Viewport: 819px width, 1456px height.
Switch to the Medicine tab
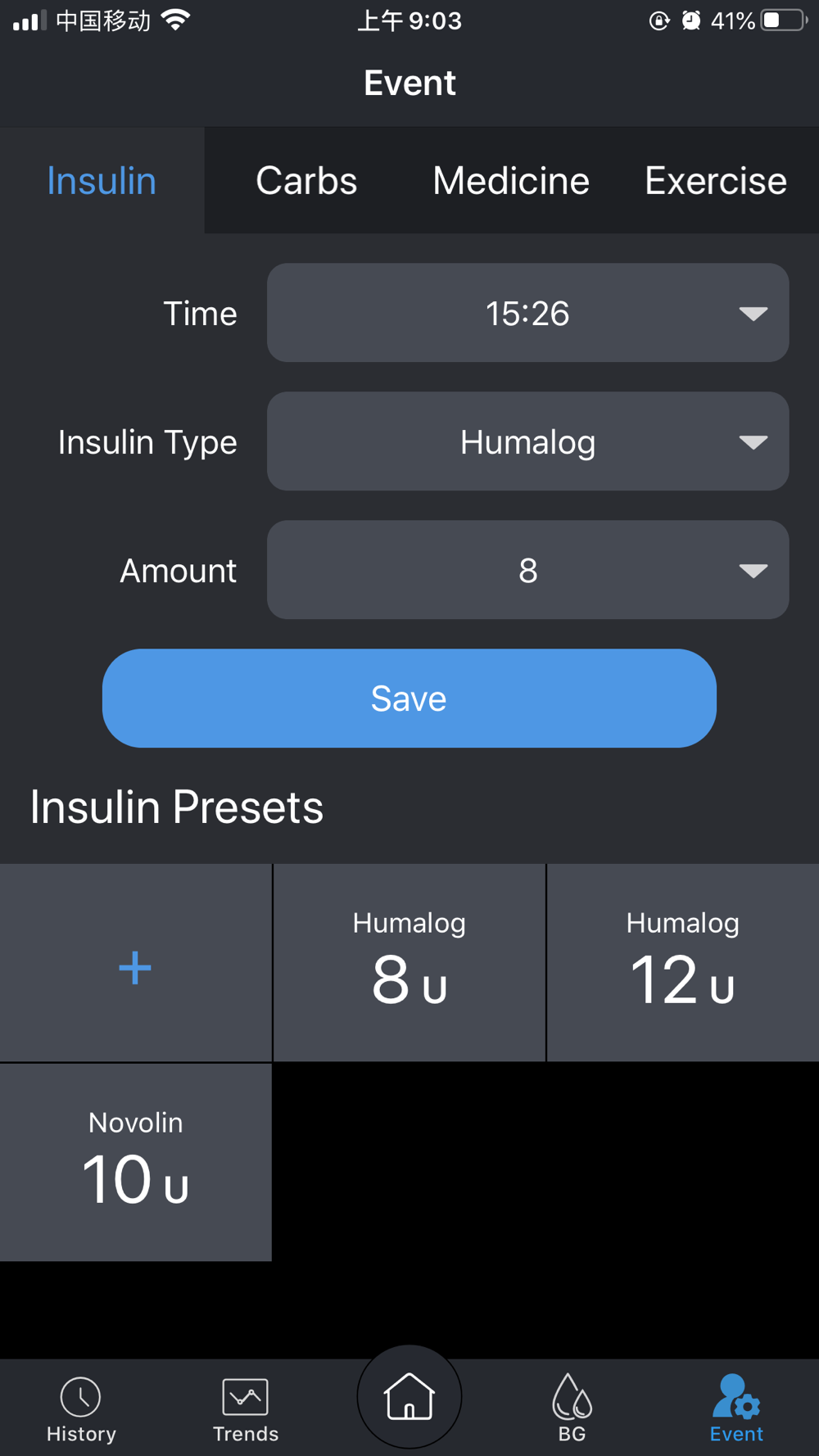[511, 180]
